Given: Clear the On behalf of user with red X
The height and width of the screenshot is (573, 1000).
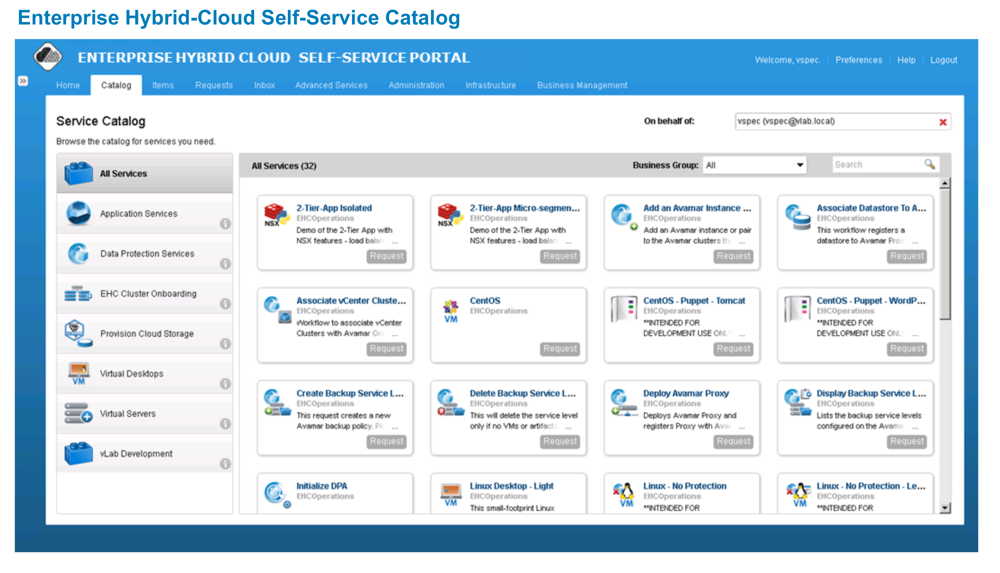Looking at the screenshot, I should 943,122.
